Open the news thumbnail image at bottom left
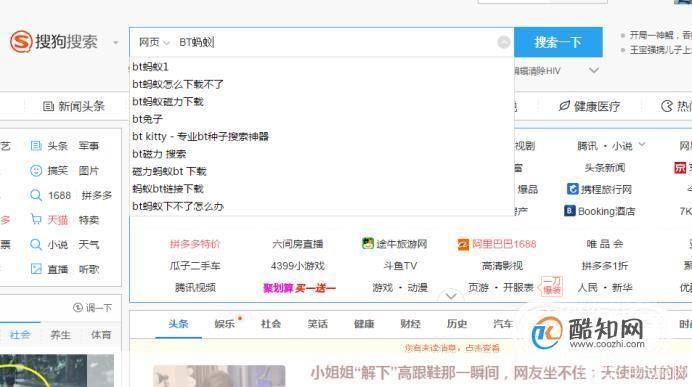692x387 pixels. (56, 371)
